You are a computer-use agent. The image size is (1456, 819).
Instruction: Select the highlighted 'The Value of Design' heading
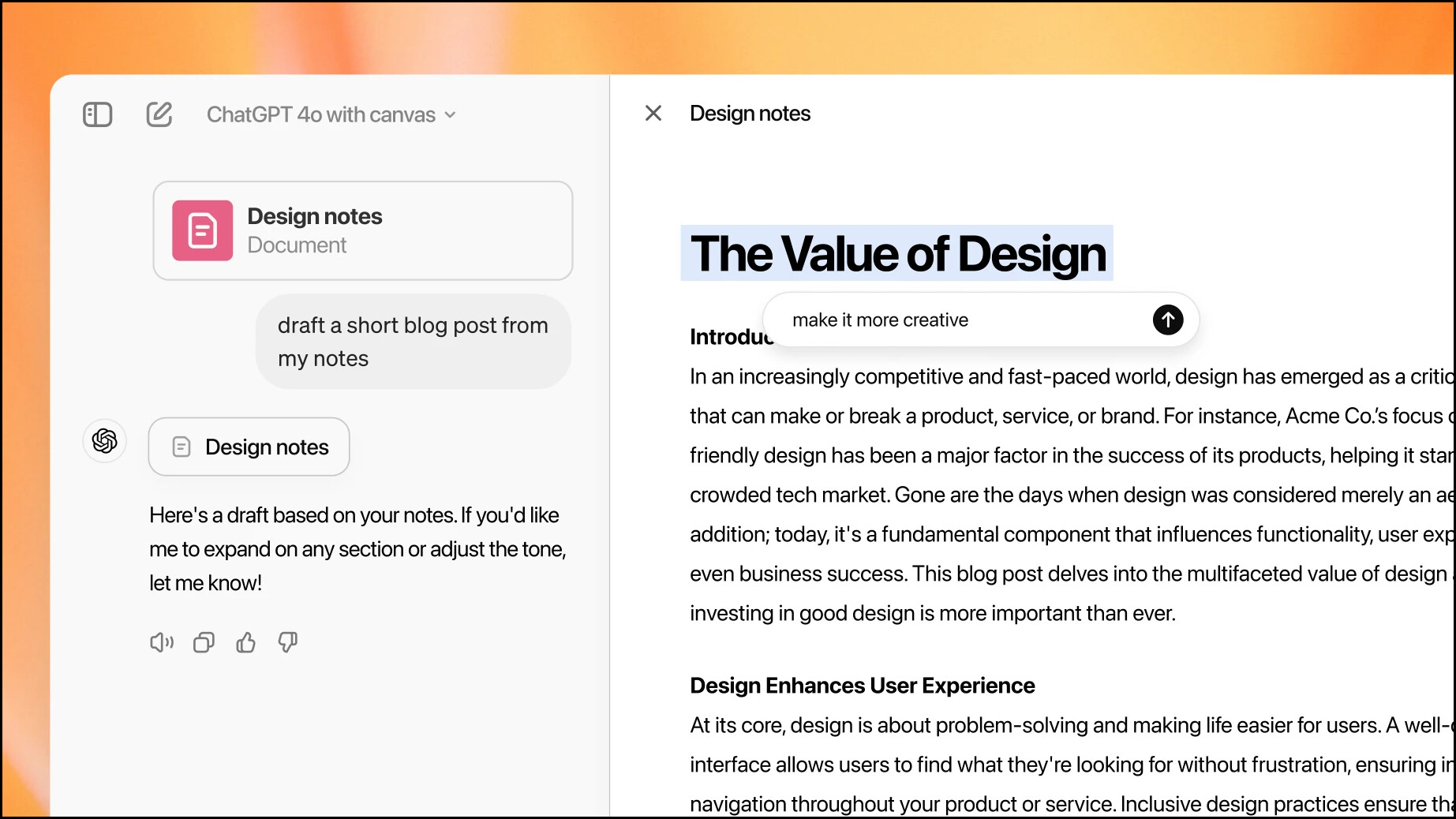[x=897, y=253]
